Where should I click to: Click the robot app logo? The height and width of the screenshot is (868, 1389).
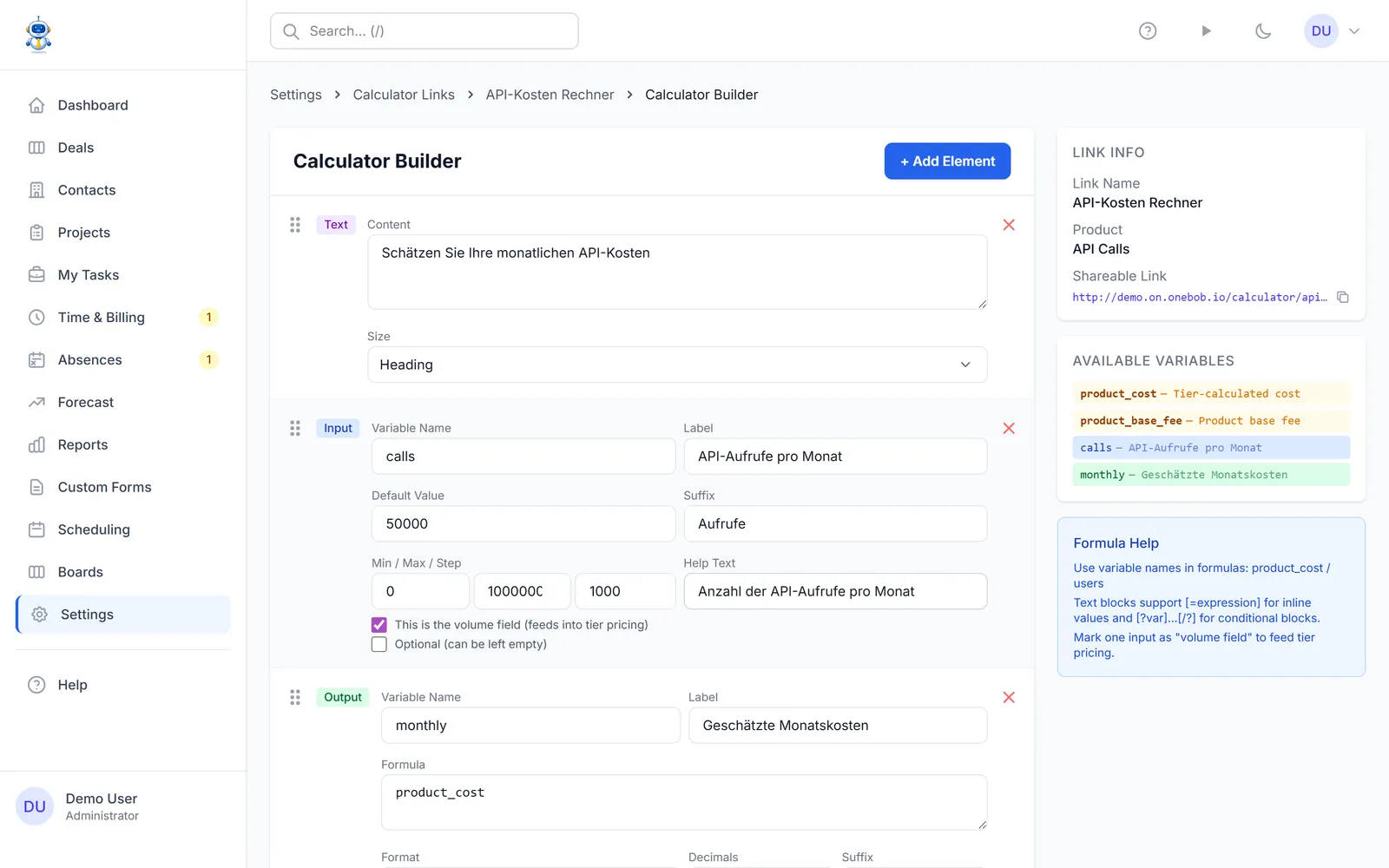[x=38, y=35]
